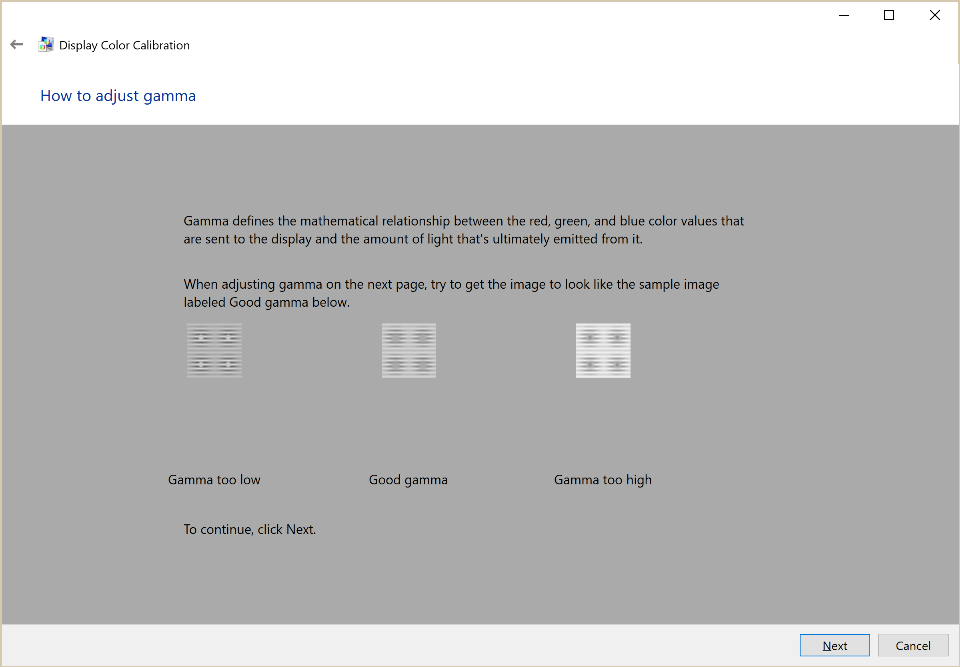
Task: Click the Display Color Calibration app icon
Action: point(45,44)
